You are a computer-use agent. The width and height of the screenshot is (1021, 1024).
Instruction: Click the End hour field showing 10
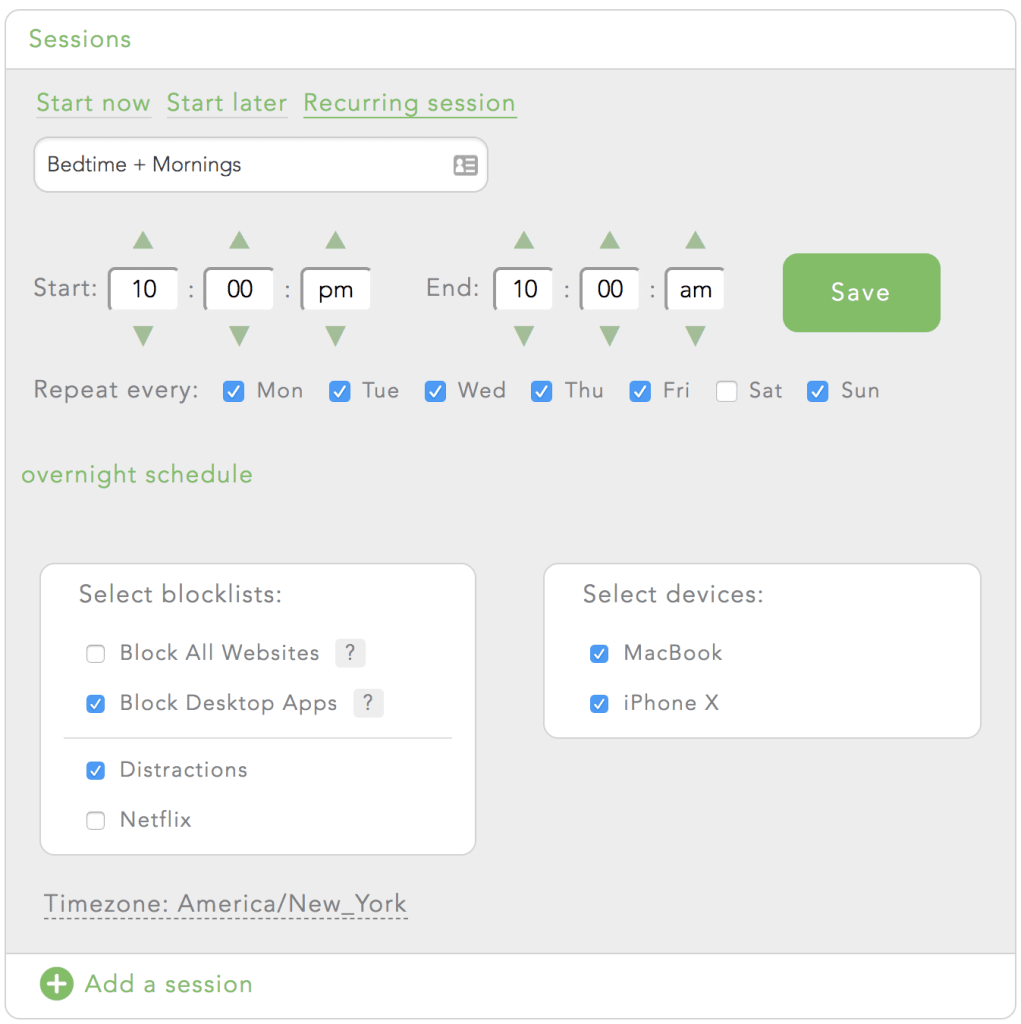pyautogui.click(x=525, y=289)
